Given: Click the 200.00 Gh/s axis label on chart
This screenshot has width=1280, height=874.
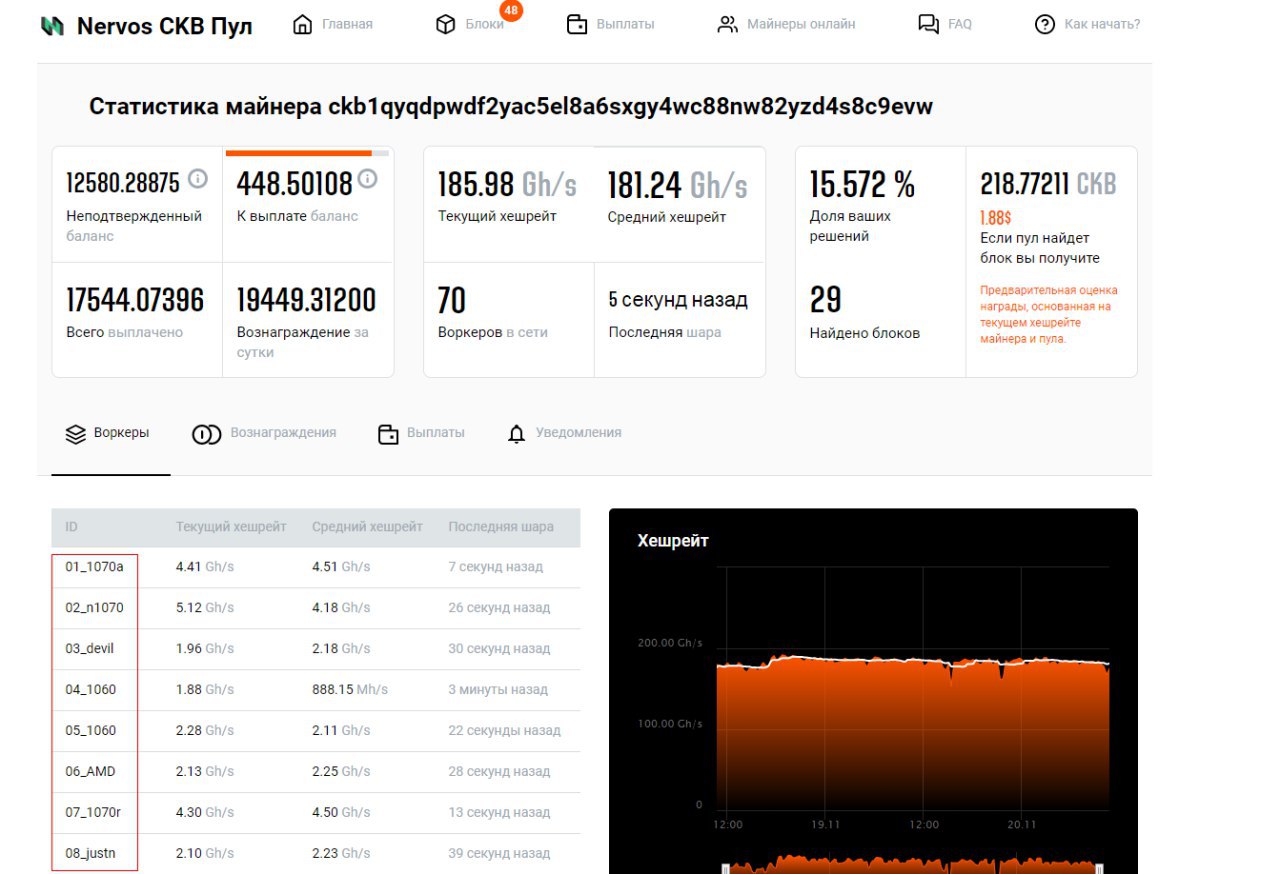Looking at the screenshot, I should click(670, 643).
